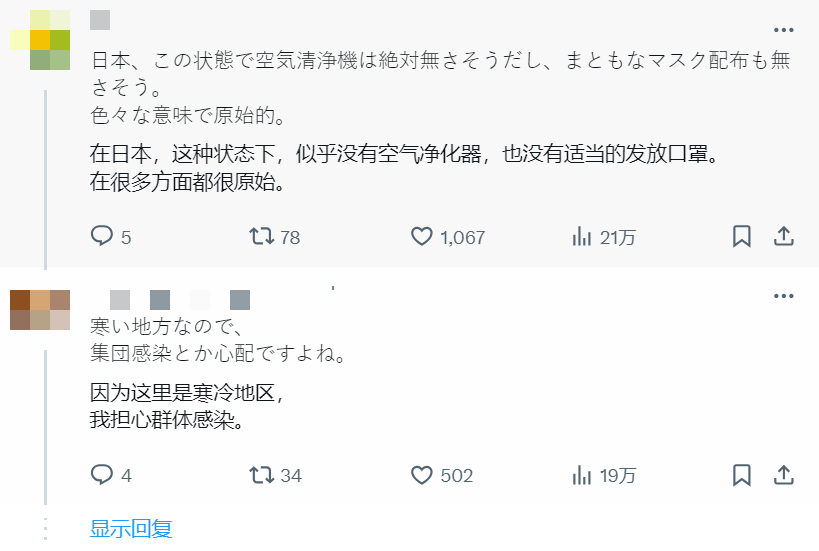Like the tweet with 1,067 likes
Screen dimensions: 819x551
click(422, 237)
